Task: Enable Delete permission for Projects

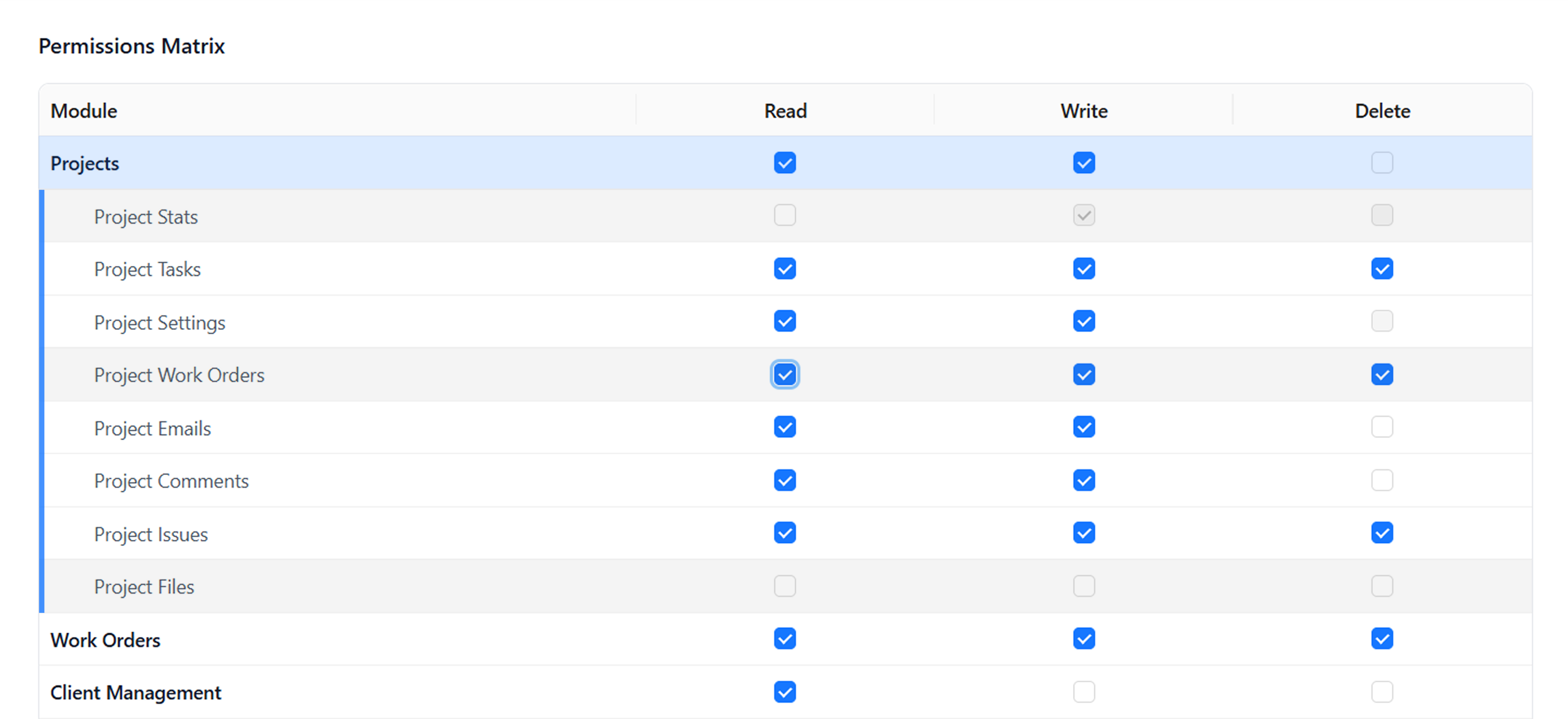Action: pyautogui.click(x=1382, y=163)
